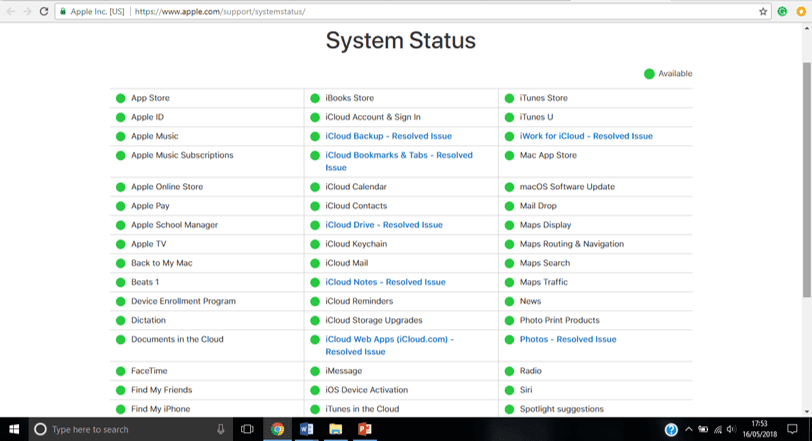The height and width of the screenshot is (441, 812).
Task: Click the taskbar clock showing 17:53
Action: 760,429
